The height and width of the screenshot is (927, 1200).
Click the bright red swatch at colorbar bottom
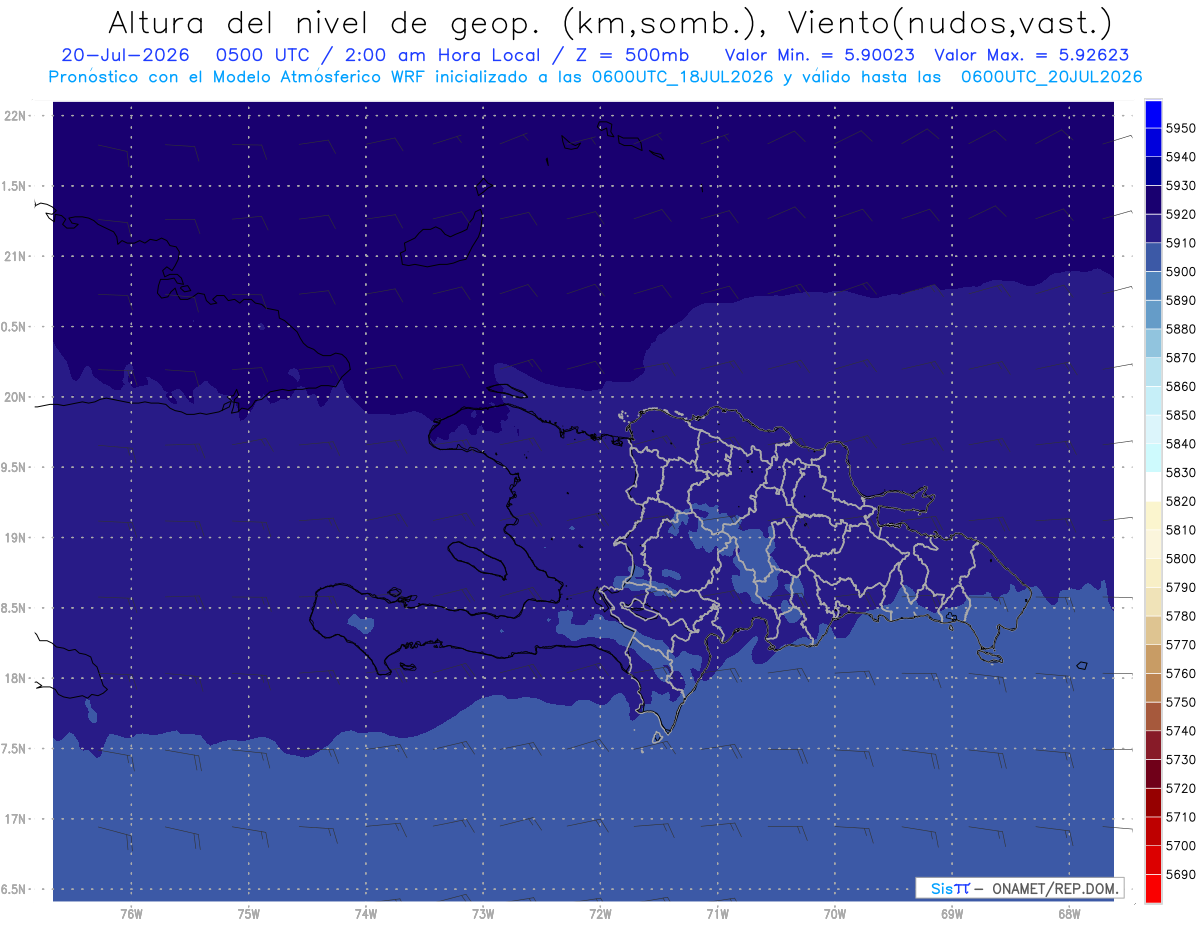coord(1153,888)
